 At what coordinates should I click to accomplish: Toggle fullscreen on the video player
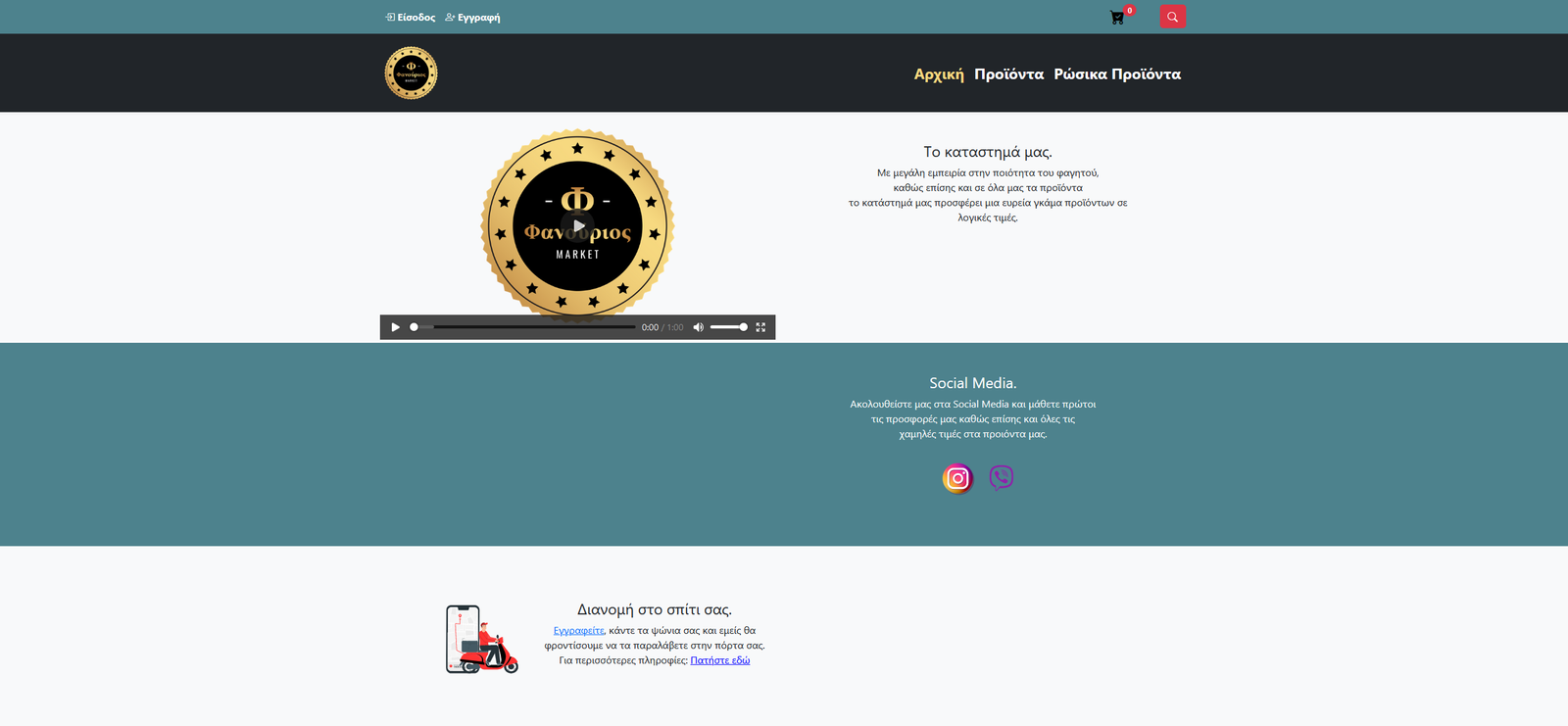(760, 327)
